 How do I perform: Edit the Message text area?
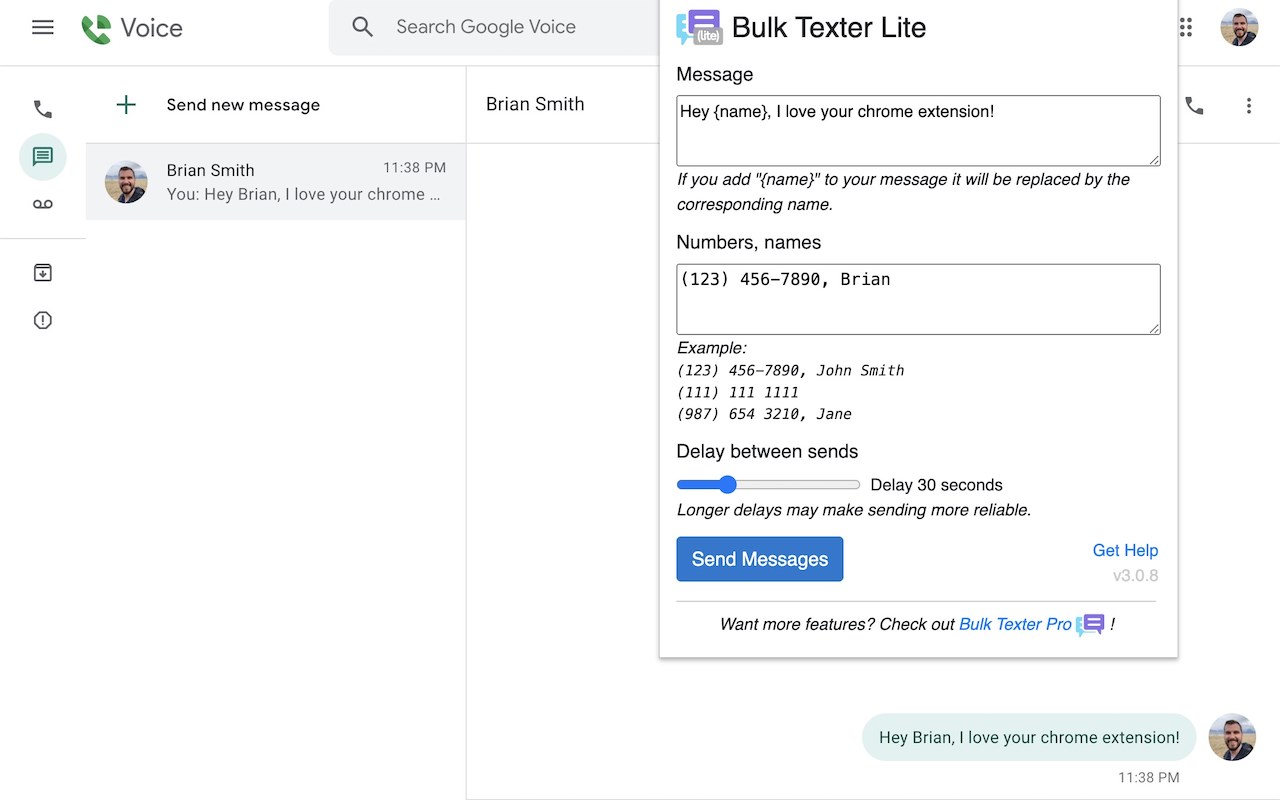918,130
